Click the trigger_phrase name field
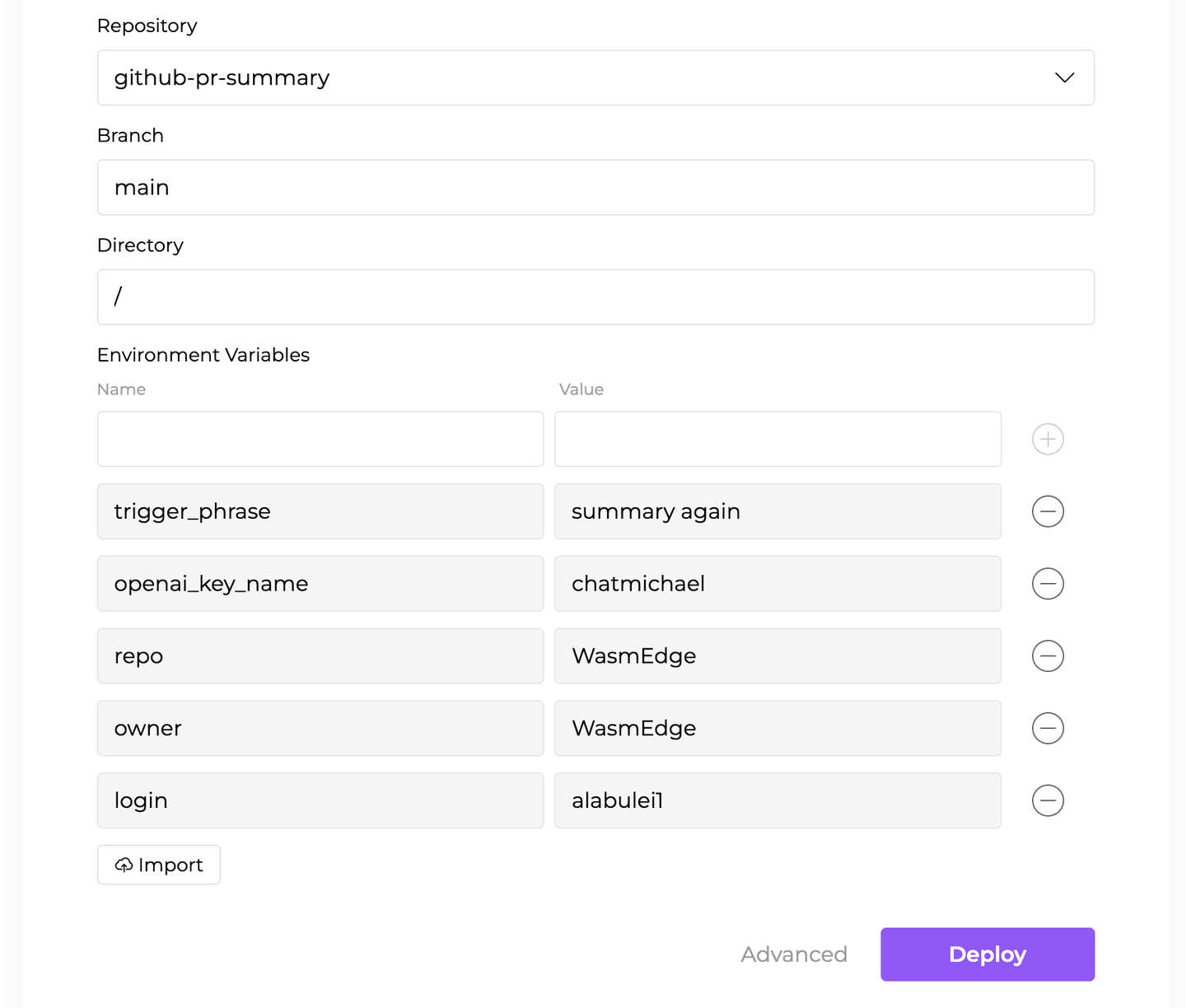The image size is (1186, 1008). [320, 511]
